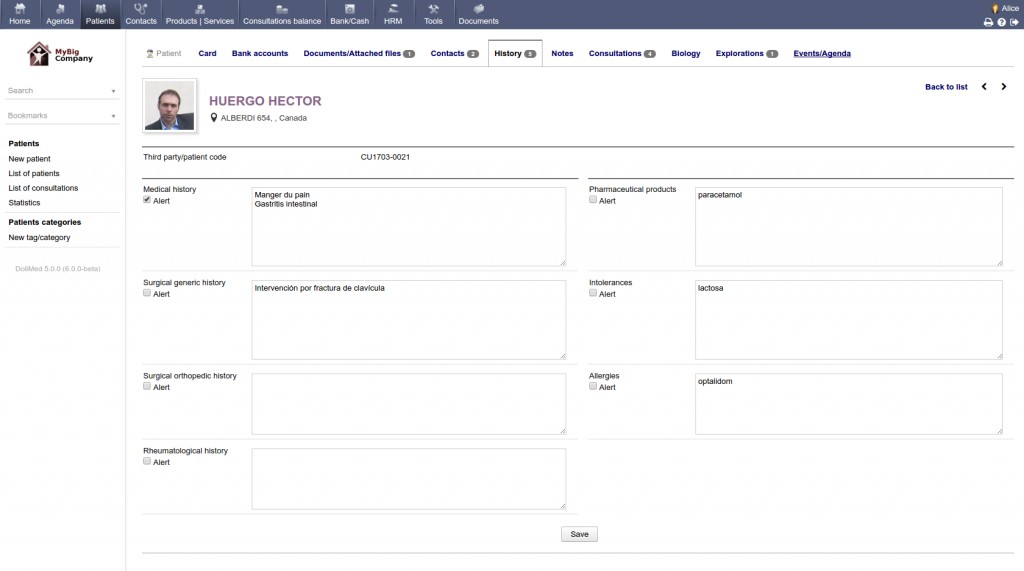Uncheck the Medical history Alert checkbox

click(x=147, y=200)
